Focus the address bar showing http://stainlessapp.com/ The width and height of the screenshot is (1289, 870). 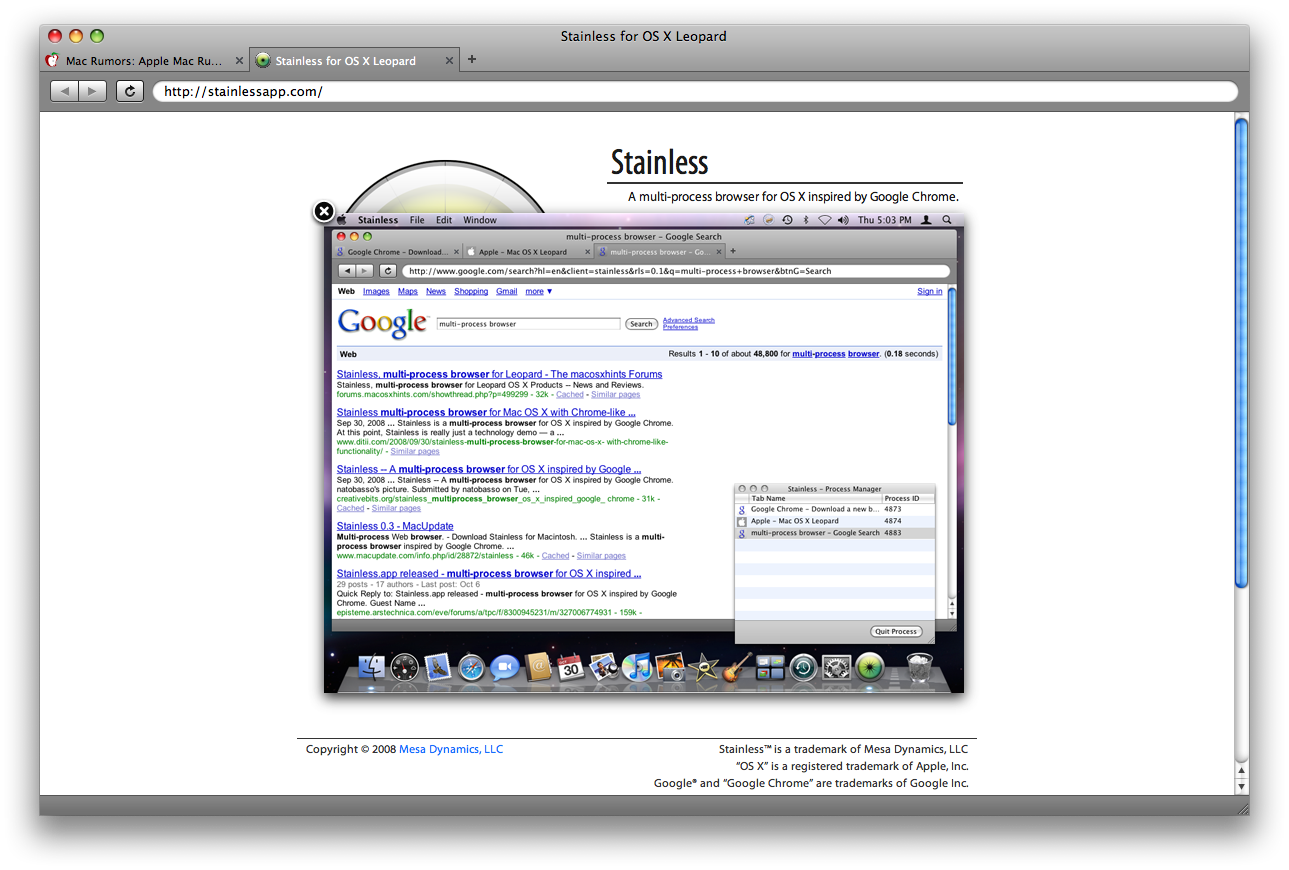pyautogui.click(x=695, y=92)
